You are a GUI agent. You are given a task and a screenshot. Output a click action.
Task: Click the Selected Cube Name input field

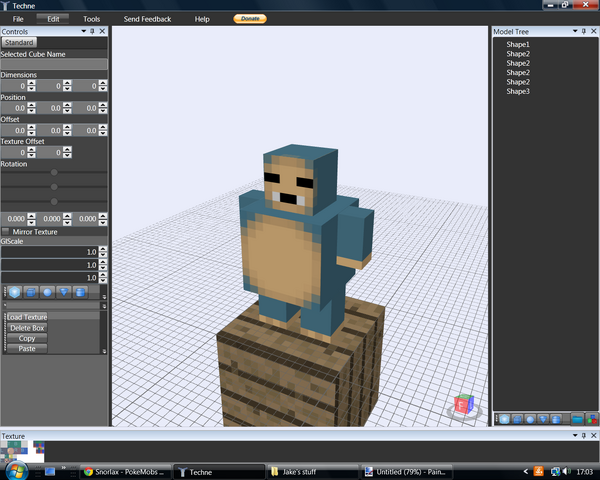(x=54, y=64)
